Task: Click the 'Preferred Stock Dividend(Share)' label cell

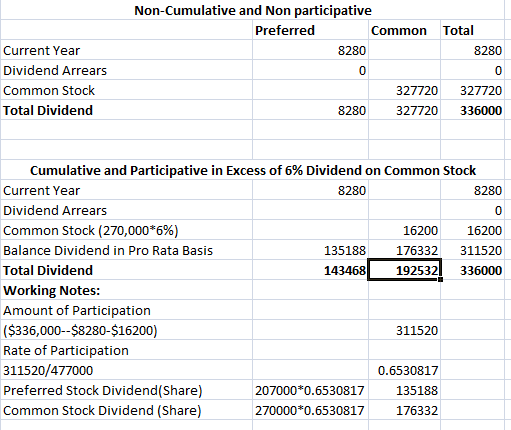Action: [x=127, y=390]
